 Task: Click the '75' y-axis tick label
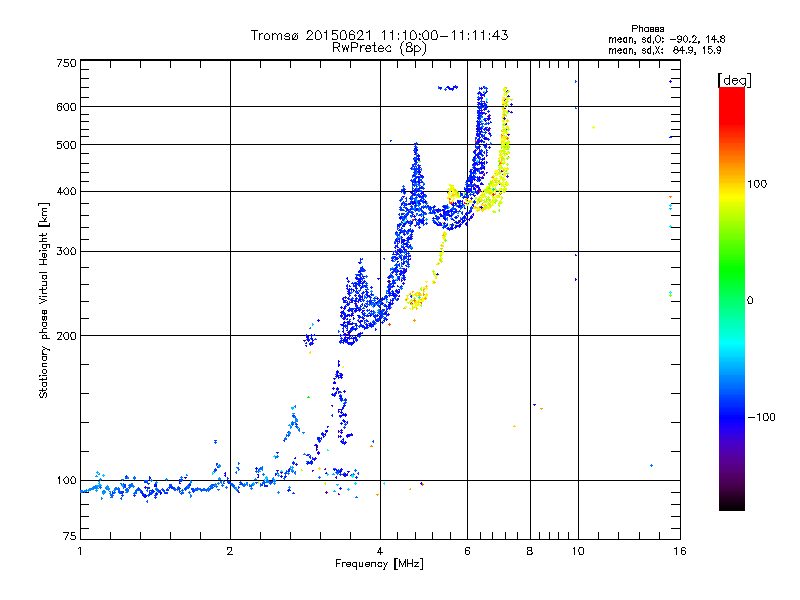(70, 536)
